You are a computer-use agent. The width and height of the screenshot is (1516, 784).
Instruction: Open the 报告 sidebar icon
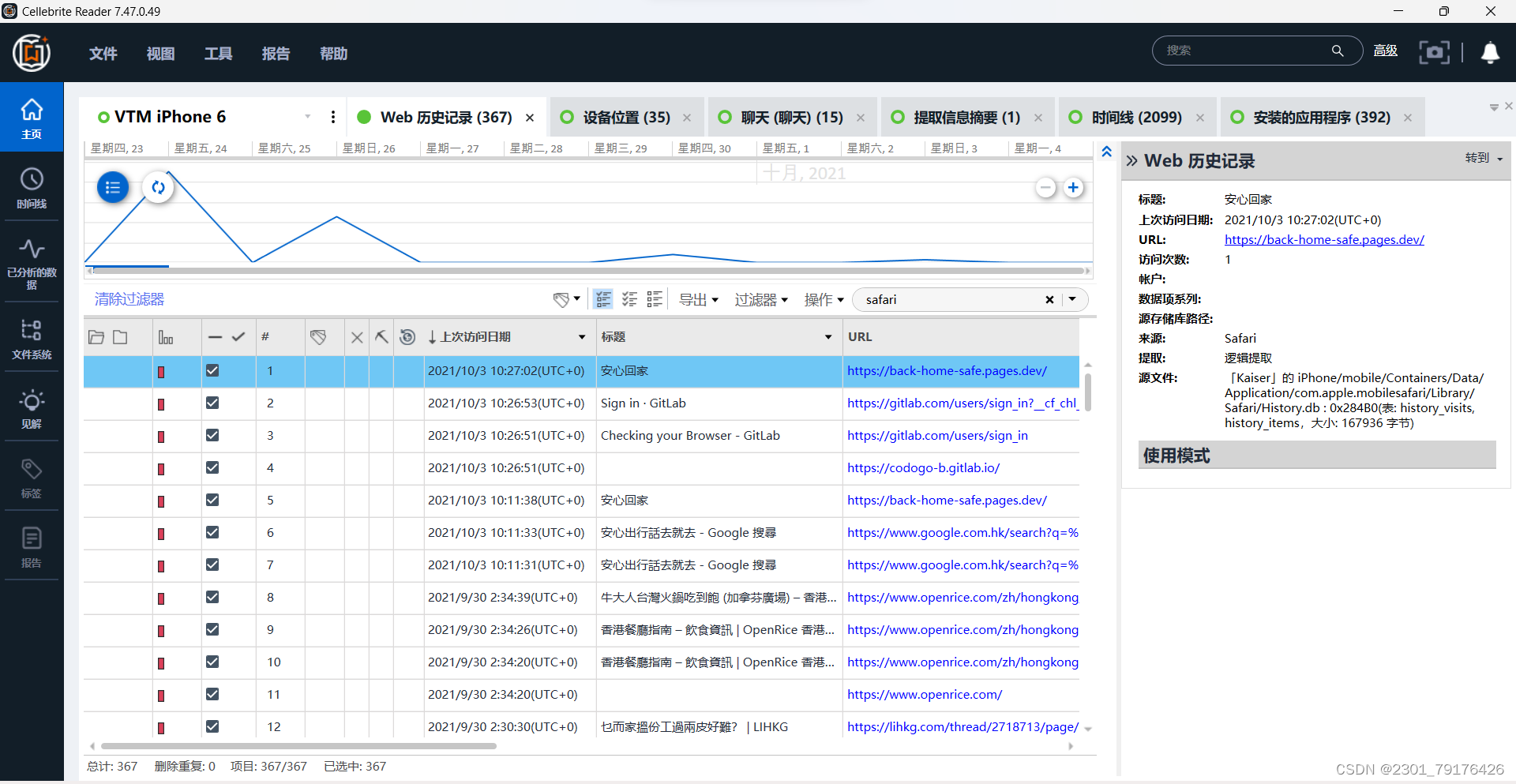pyautogui.click(x=32, y=547)
